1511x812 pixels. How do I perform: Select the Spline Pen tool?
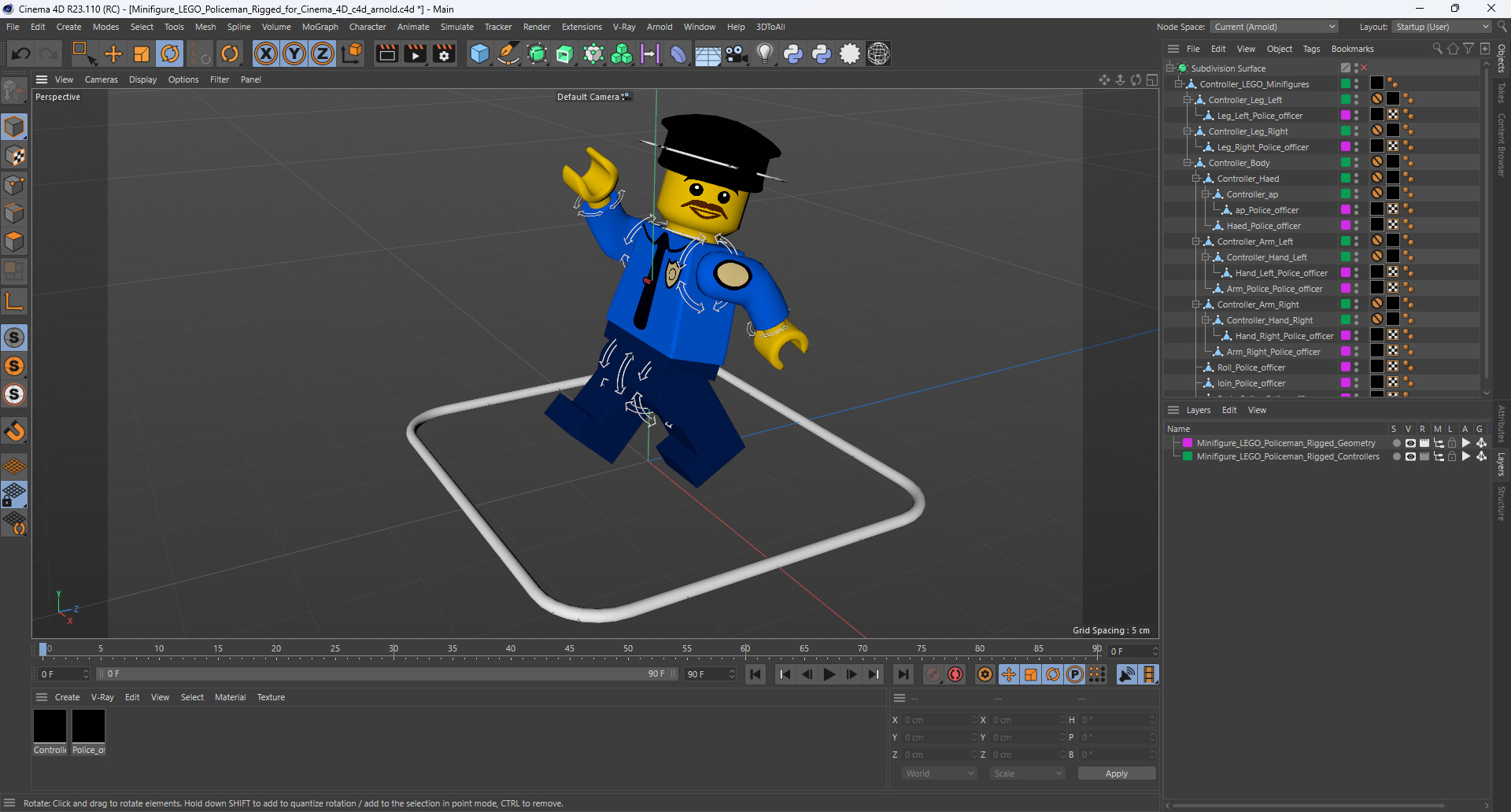tap(508, 54)
